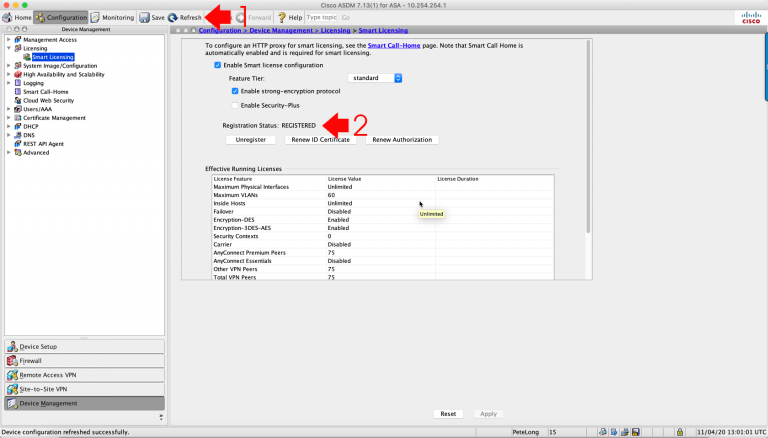This screenshot has height=438, width=768.
Task: Click the third status bar icon after 15
Action: [x=624, y=432]
